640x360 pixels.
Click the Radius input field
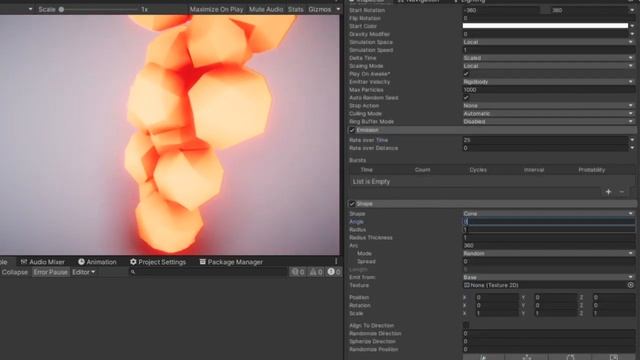pyautogui.click(x=549, y=230)
